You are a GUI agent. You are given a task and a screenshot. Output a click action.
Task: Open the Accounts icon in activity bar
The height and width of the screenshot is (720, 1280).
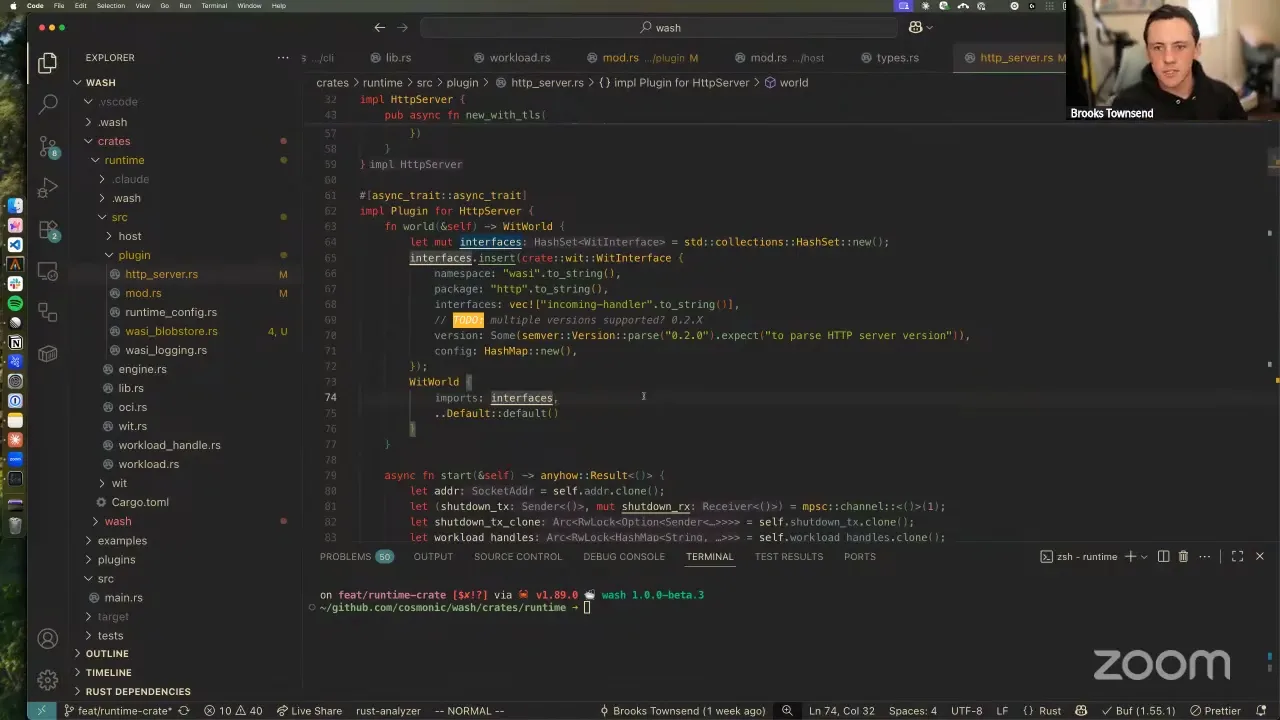click(47, 638)
